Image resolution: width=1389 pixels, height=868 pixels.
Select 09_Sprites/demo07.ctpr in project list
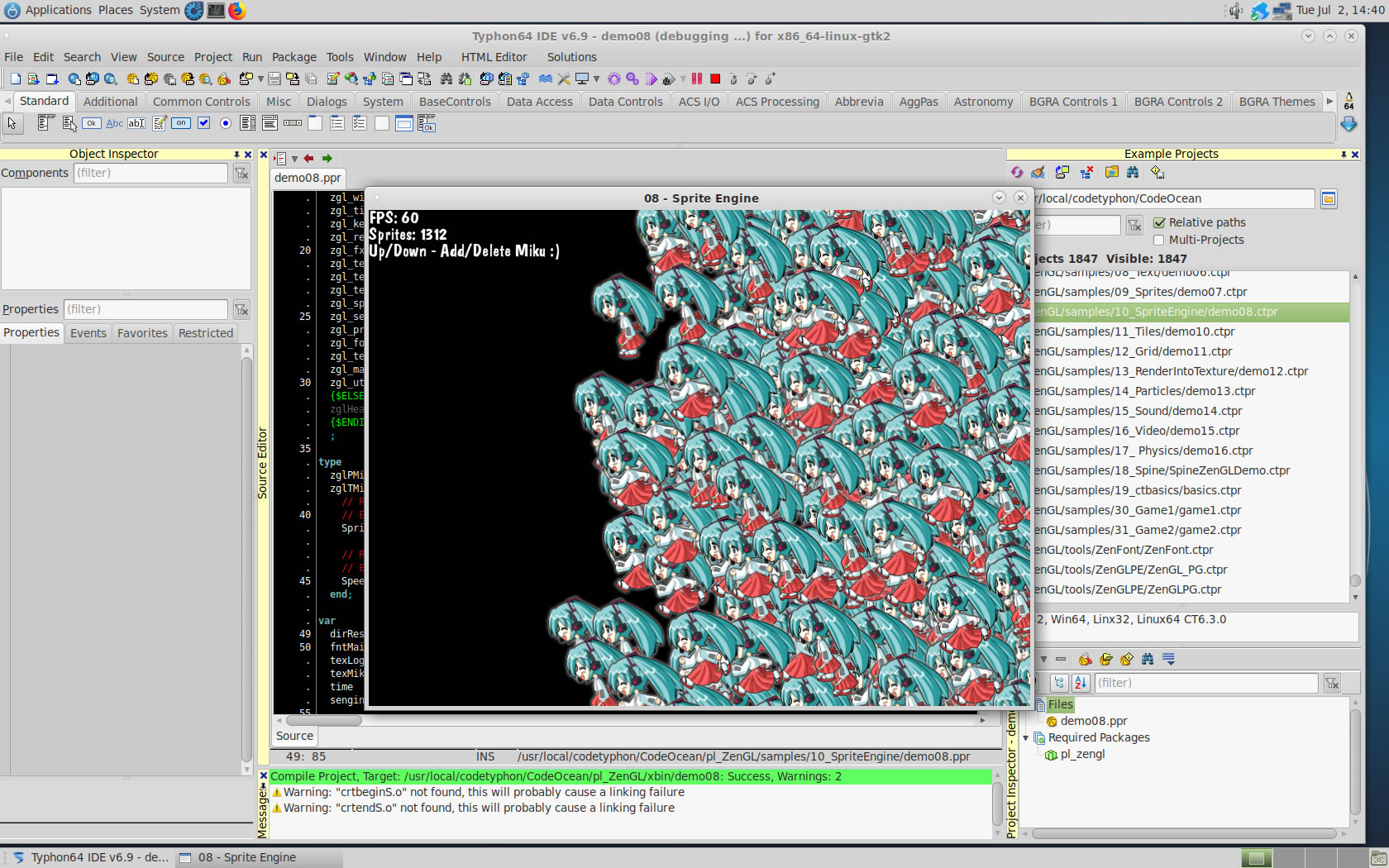[x=1191, y=292]
